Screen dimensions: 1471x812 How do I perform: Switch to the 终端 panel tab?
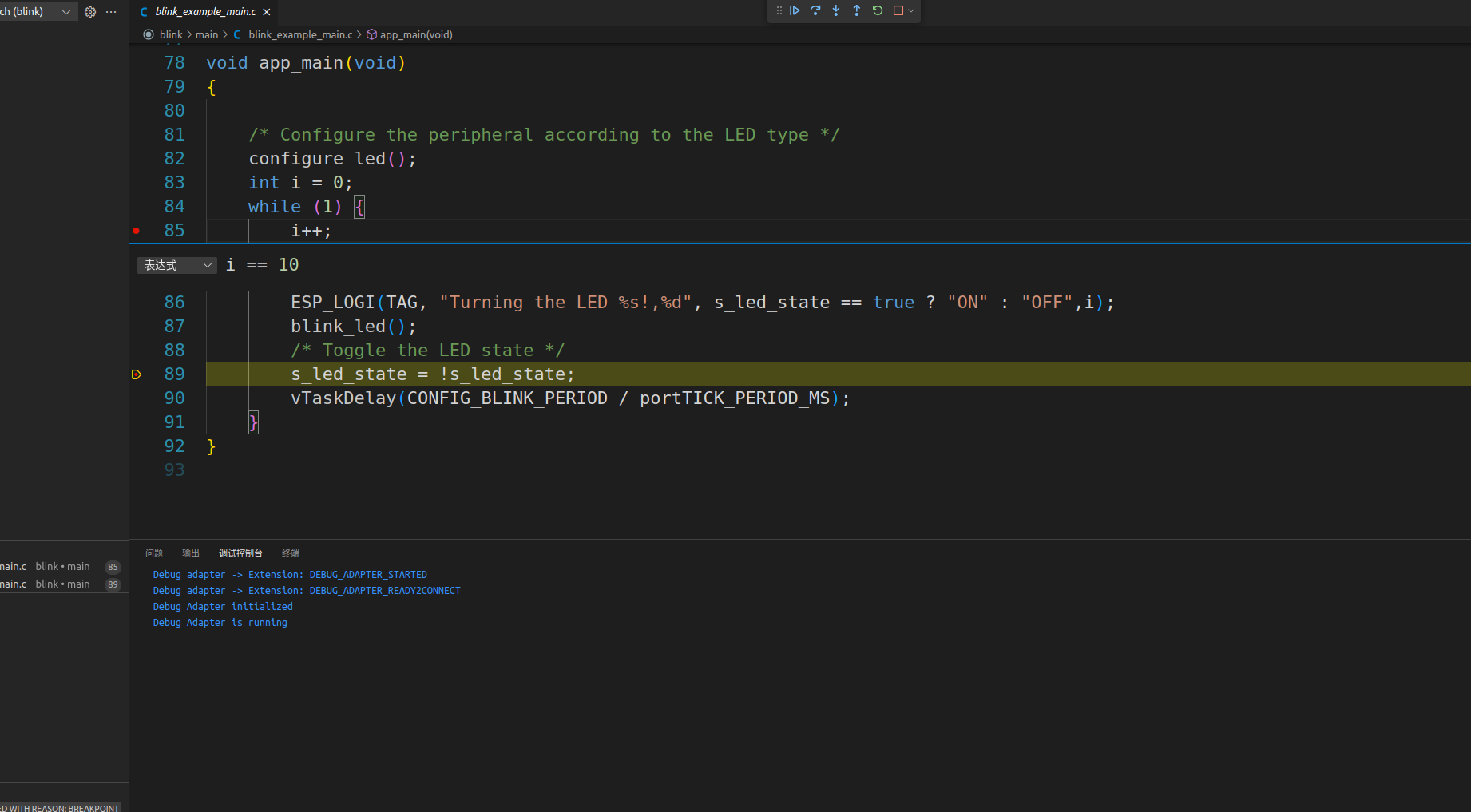coord(291,553)
